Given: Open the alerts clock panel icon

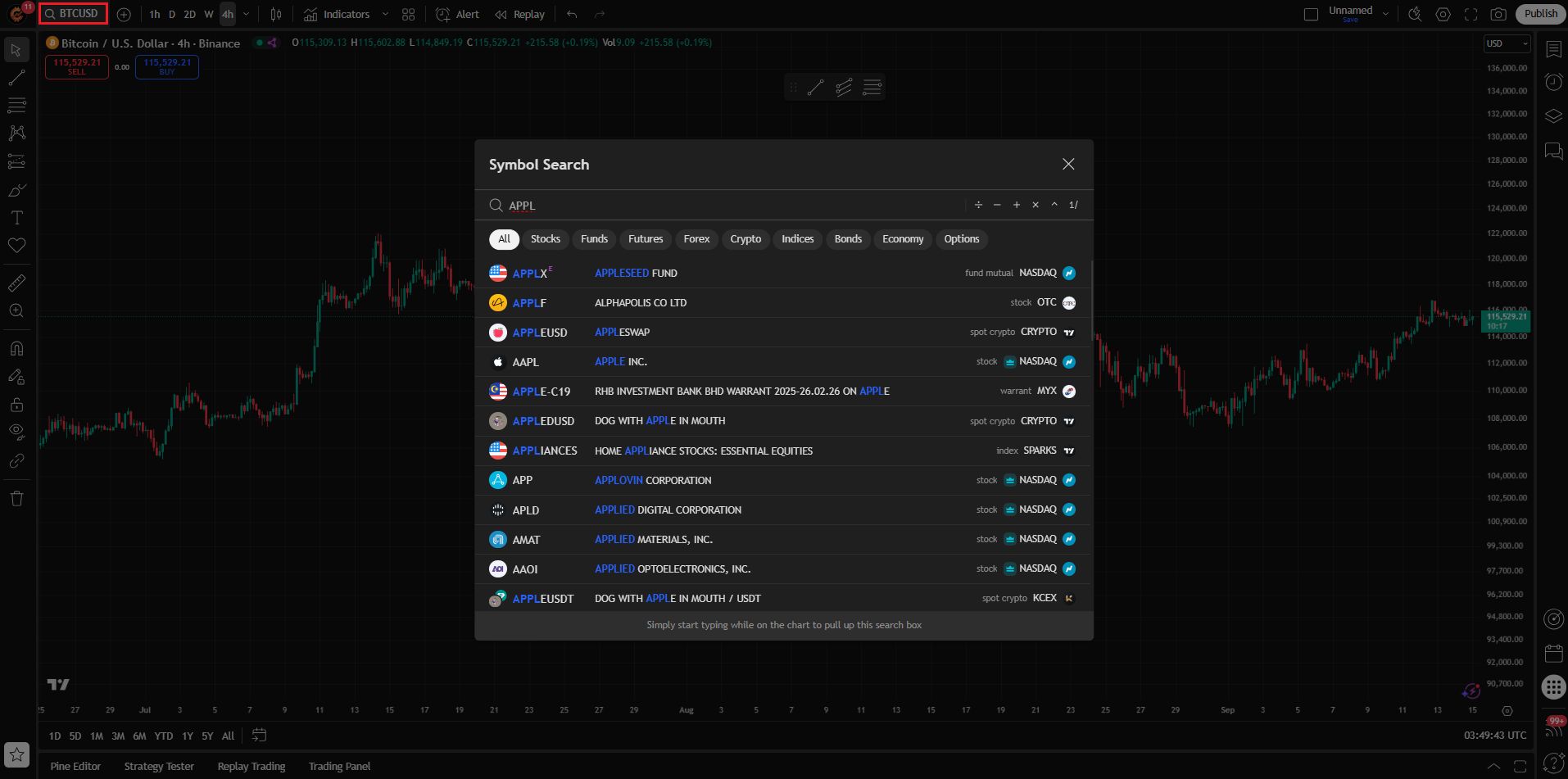Looking at the screenshot, I should click(x=1553, y=82).
